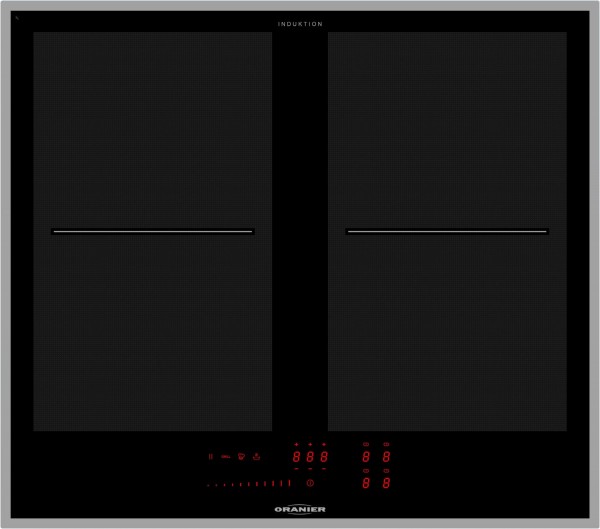Tap zone icon above front-right display
This screenshot has height=529, width=600.
click(x=386, y=471)
